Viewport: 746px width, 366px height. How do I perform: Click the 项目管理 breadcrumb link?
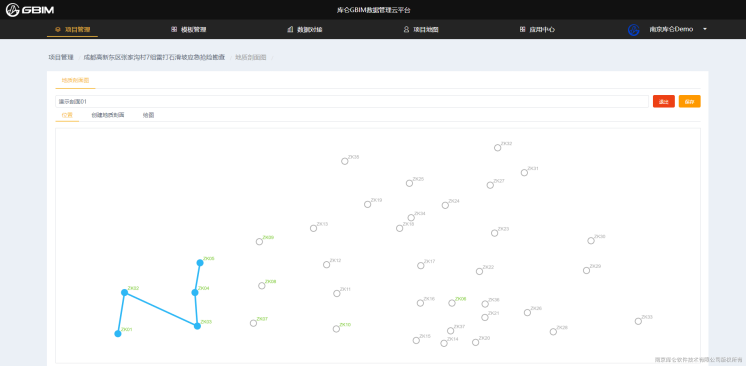click(61, 57)
